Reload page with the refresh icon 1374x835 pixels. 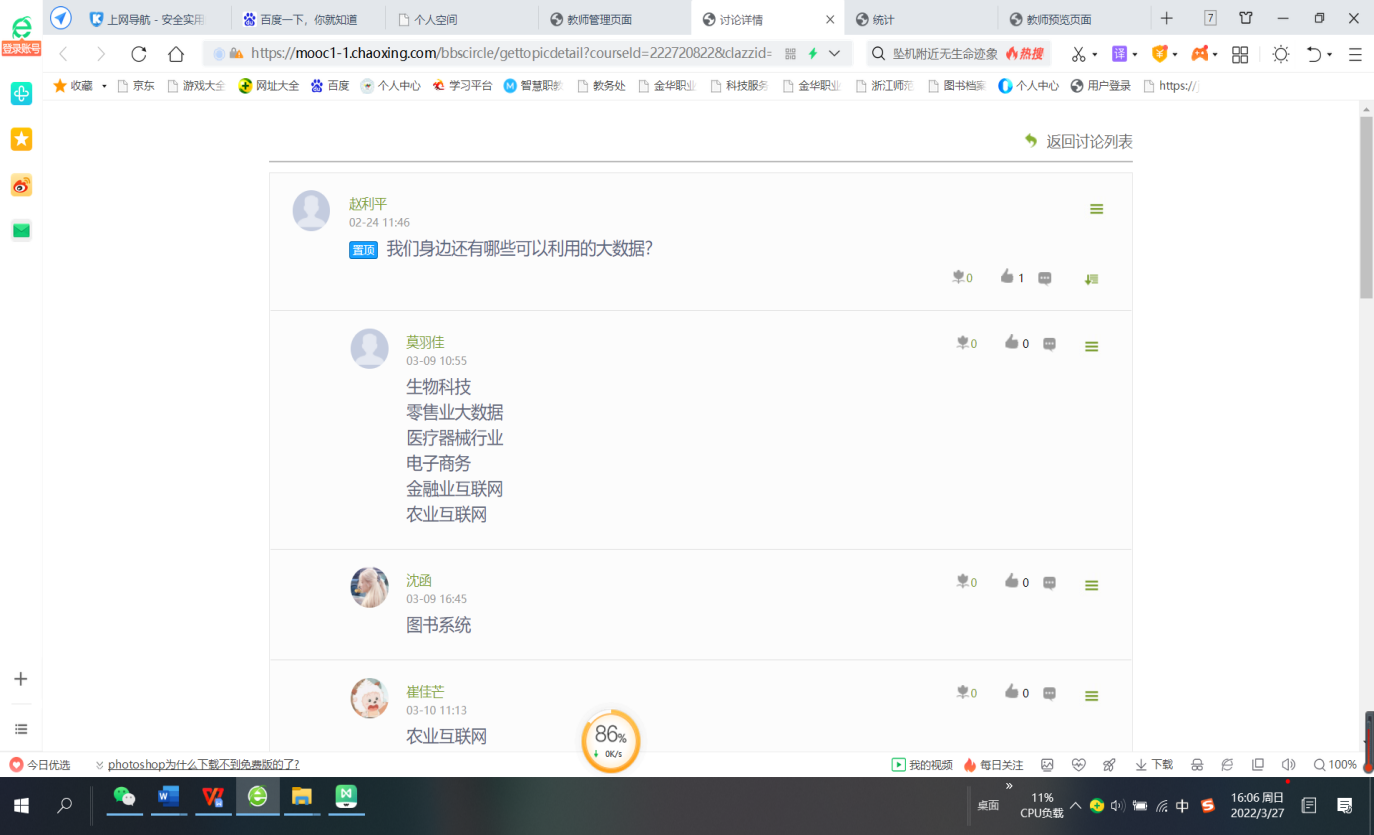[x=139, y=54]
